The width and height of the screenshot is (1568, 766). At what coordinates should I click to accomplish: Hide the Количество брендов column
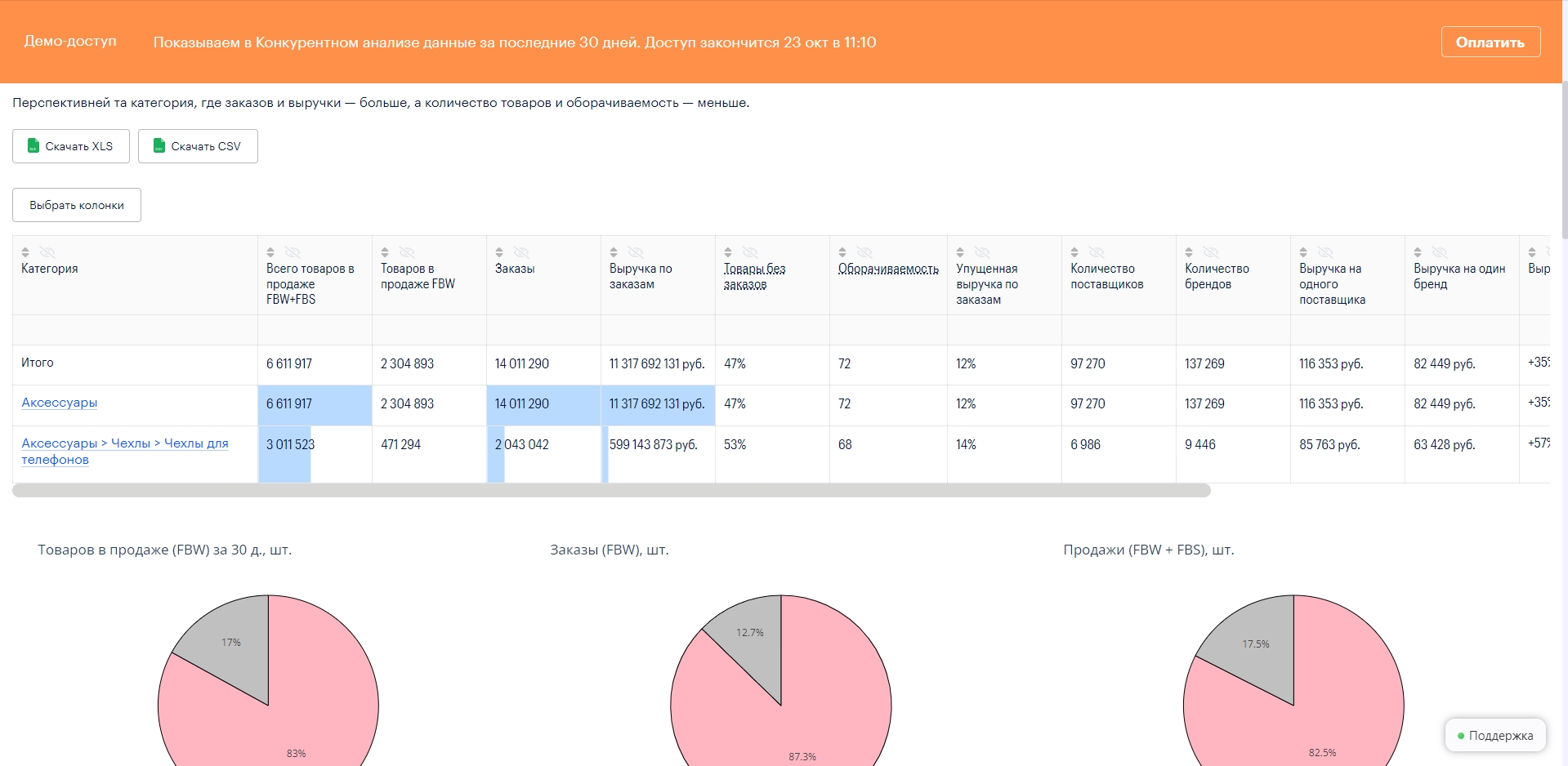[1211, 252]
